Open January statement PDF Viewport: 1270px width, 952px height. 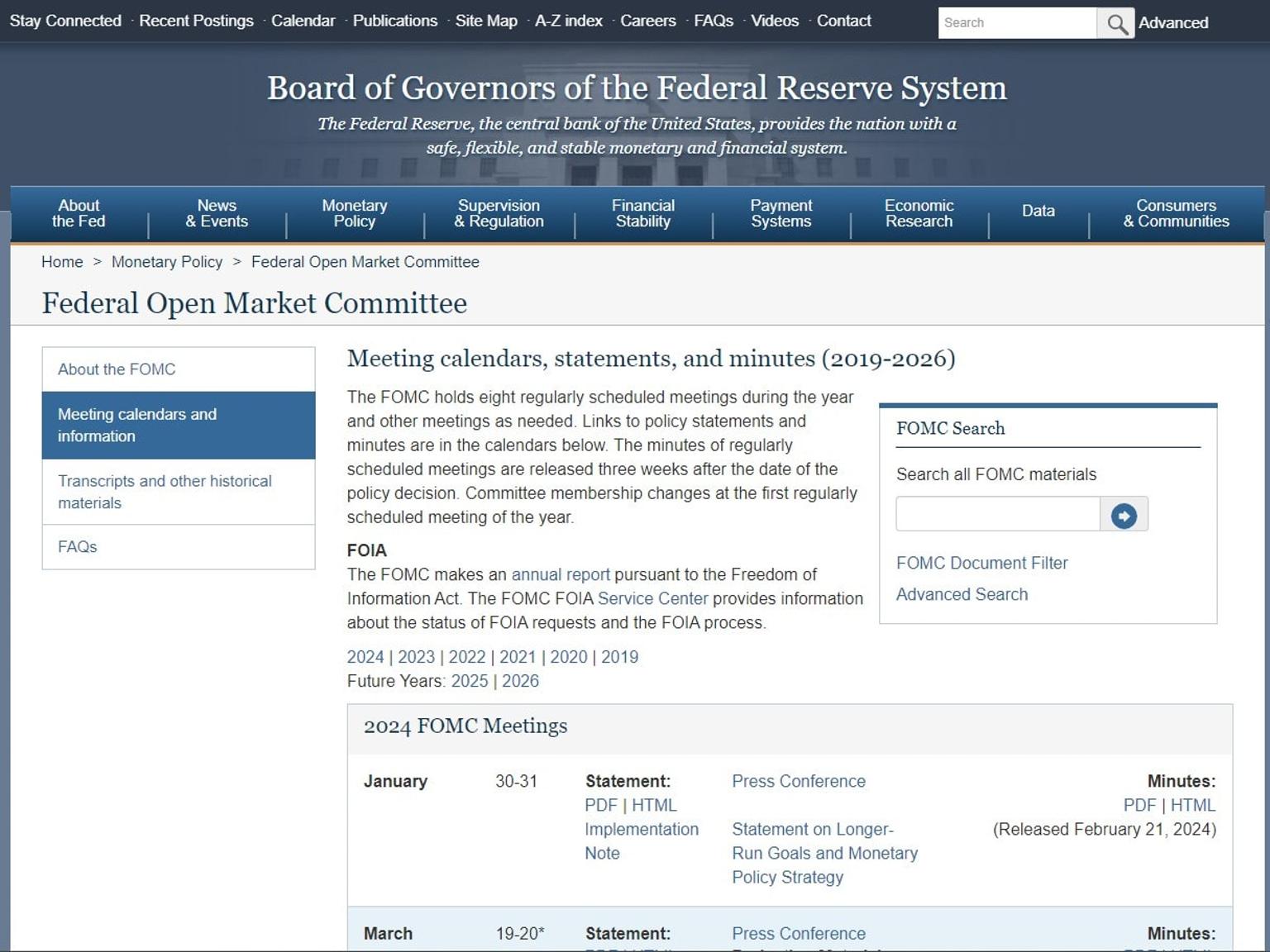pos(601,805)
